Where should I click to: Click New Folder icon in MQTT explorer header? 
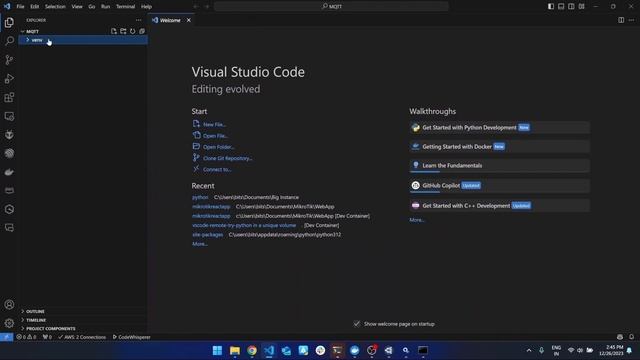pyautogui.click(x=123, y=31)
